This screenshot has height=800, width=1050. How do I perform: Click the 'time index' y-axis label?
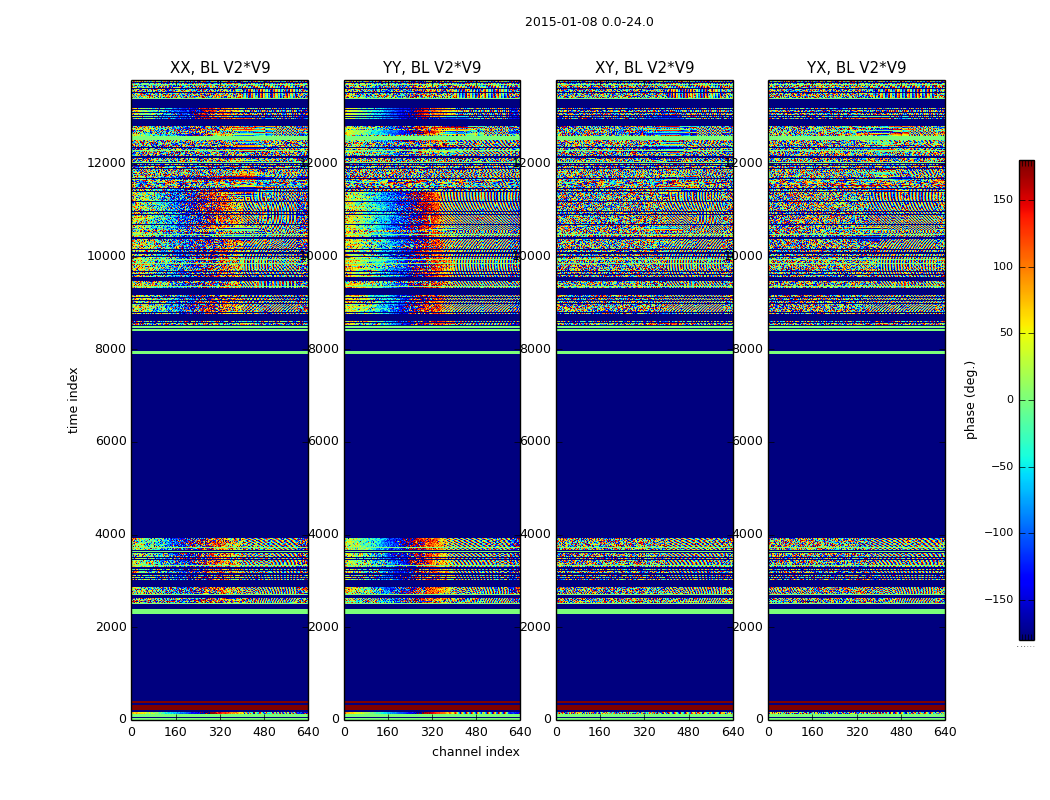[74, 399]
